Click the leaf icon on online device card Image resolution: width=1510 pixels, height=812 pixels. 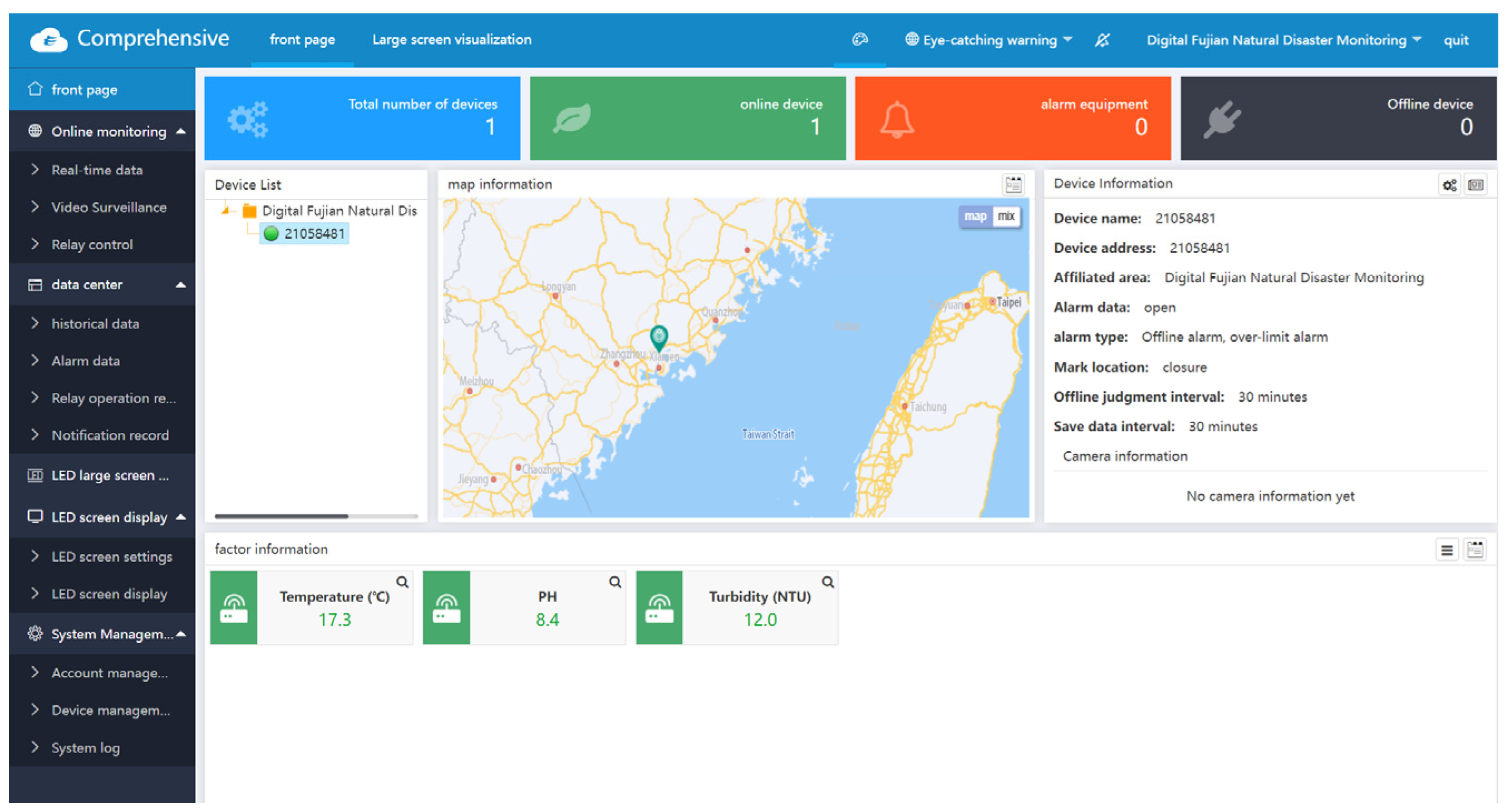572,119
